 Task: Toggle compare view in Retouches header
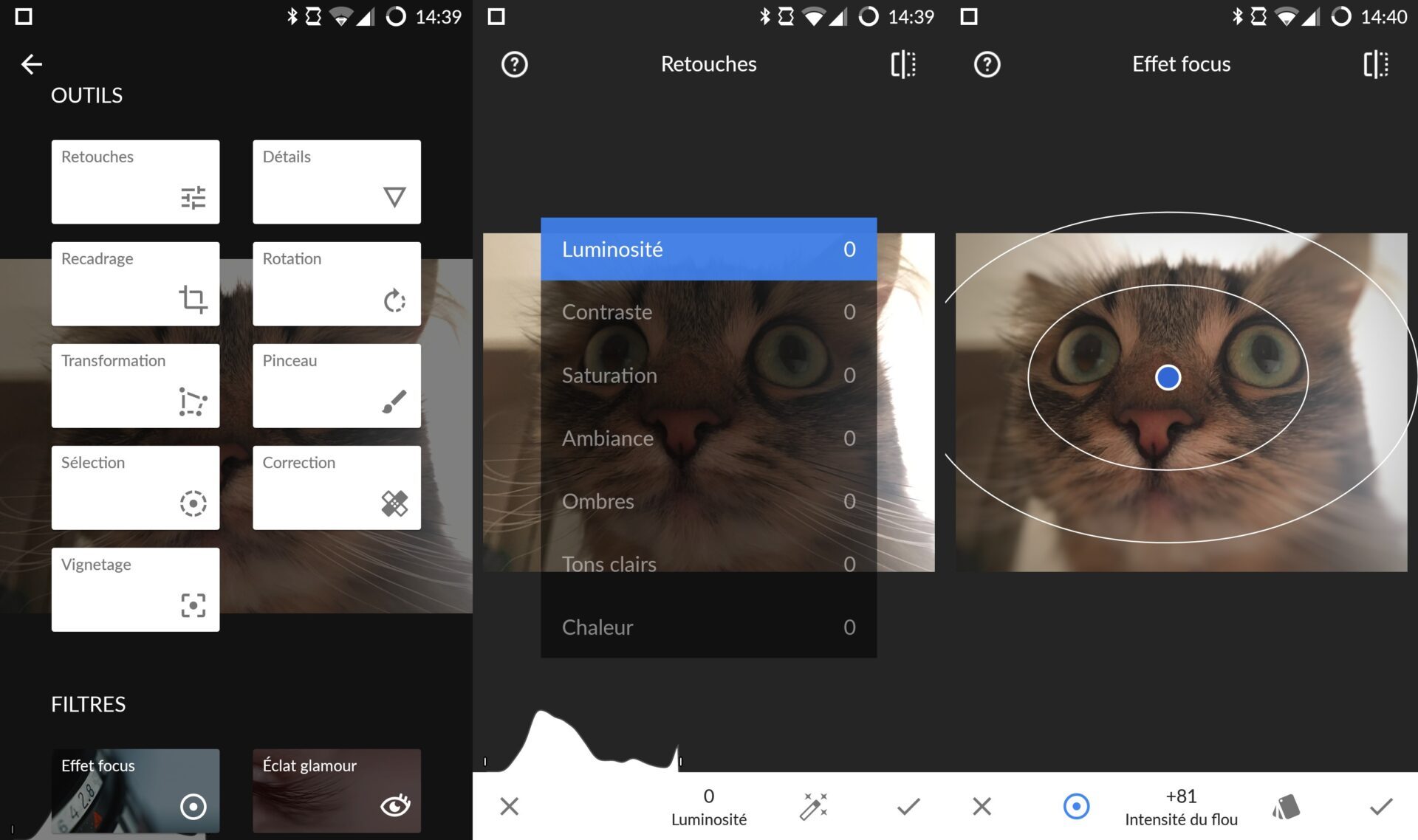click(902, 64)
